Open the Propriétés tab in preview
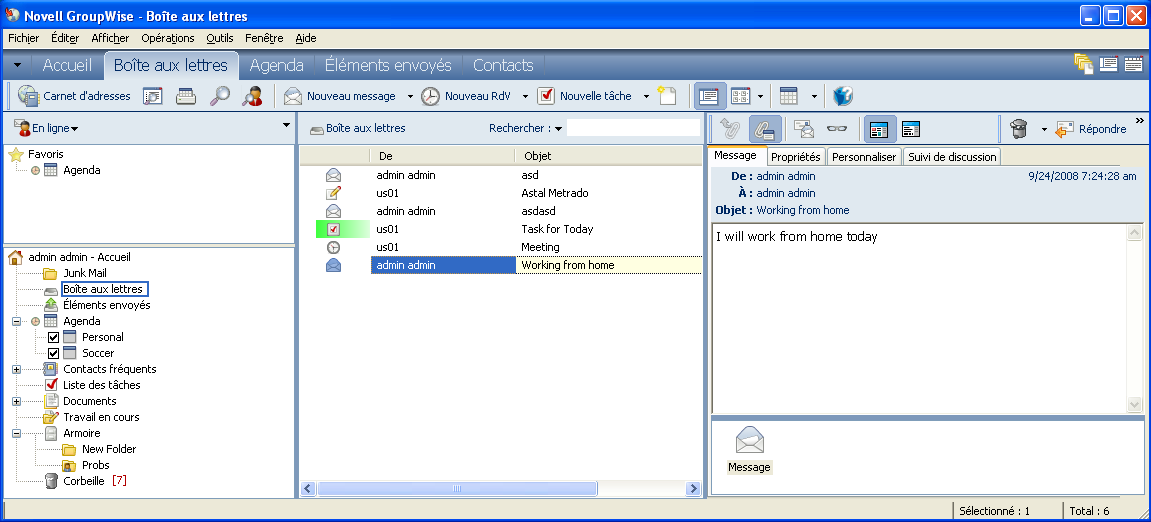 point(796,157)
